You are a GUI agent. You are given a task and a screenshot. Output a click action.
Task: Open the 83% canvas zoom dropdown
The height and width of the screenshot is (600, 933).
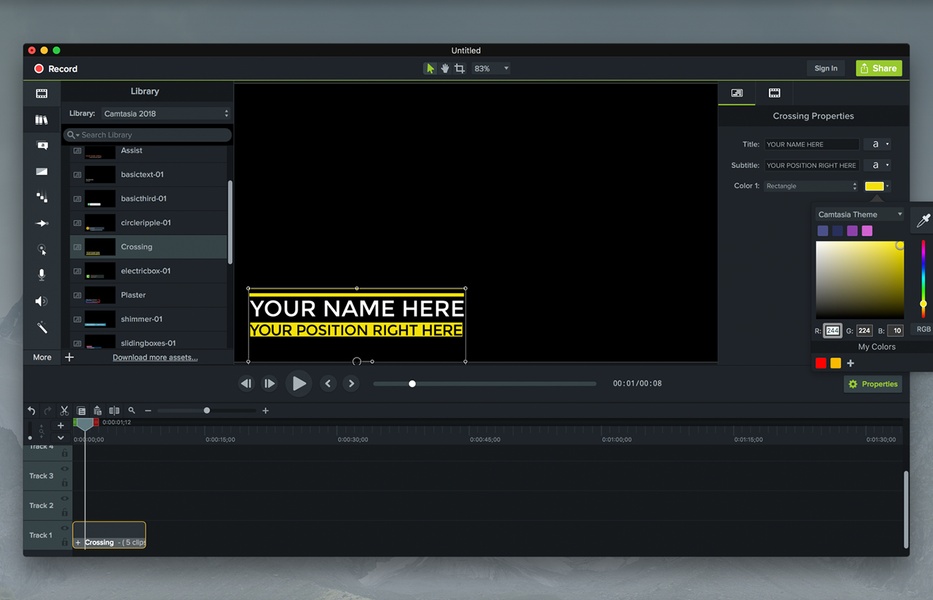pos(490,68)
